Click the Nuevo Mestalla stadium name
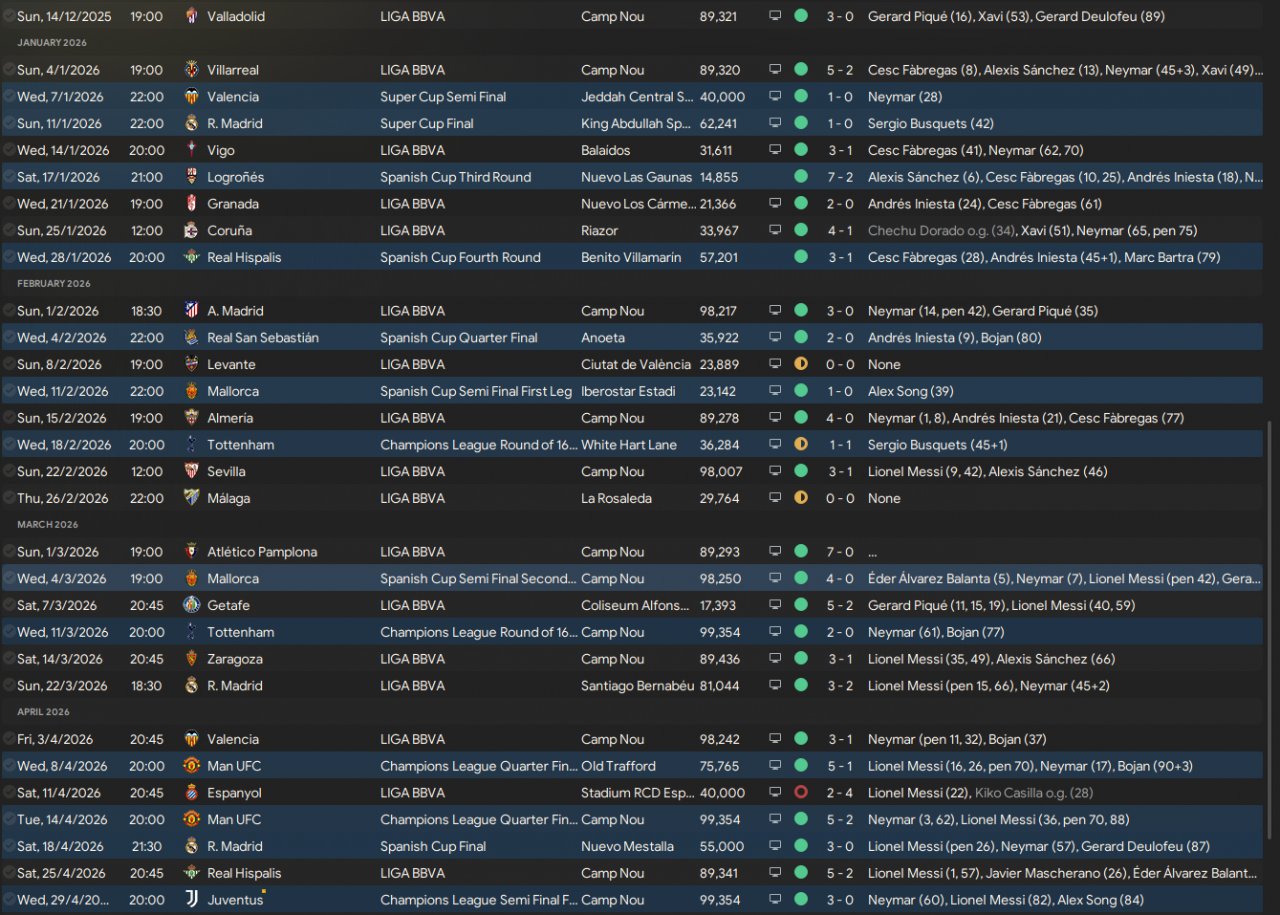Viewport: 1280px width, 915px height. [x=627, y=846]
